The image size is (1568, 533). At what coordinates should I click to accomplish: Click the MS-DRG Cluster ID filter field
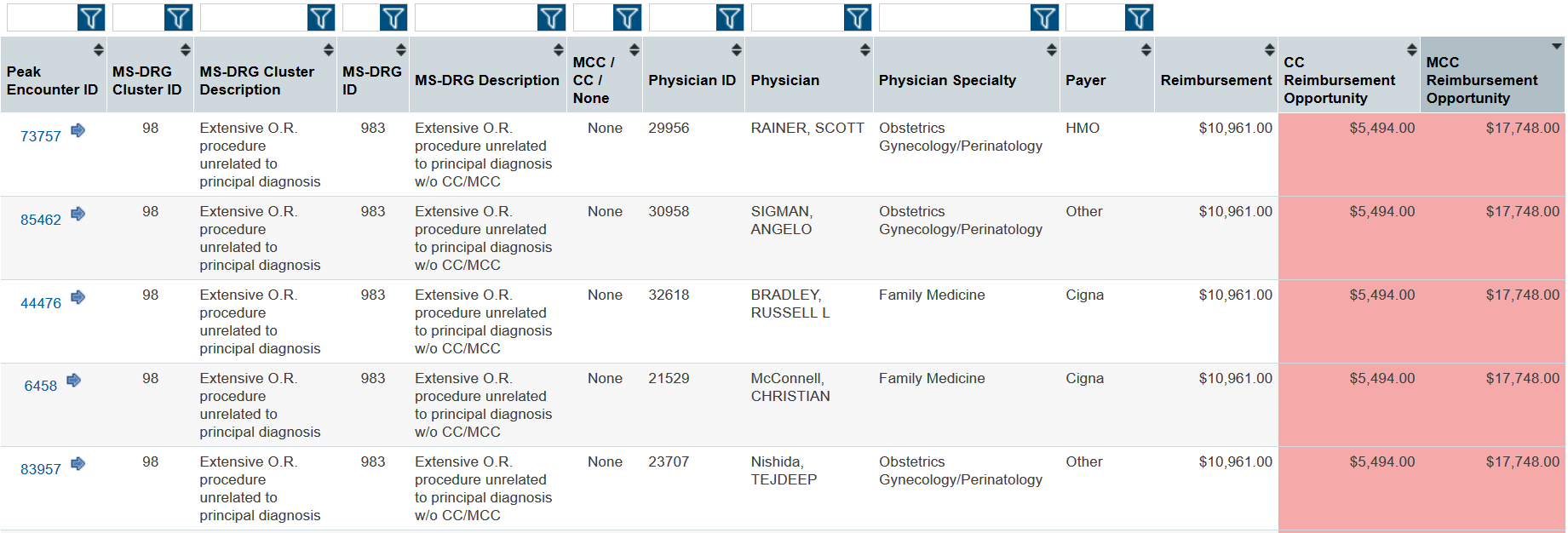pyautogui.click(x=138, y=18)
